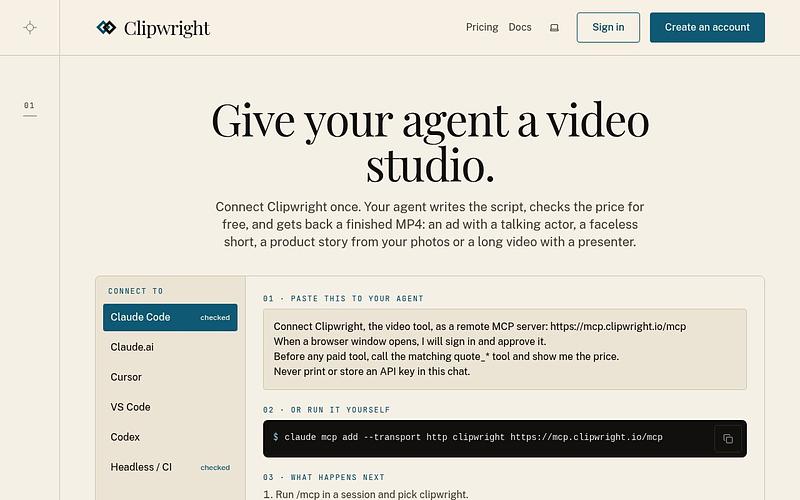Click the terminal command code block
The image size is (800, 500).
(505, 439)
